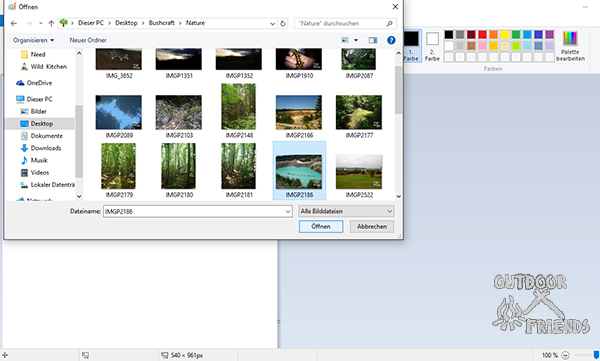Pick the orange swatch in Paint's palette
600x361 pixels.
(x=494, y=35)
